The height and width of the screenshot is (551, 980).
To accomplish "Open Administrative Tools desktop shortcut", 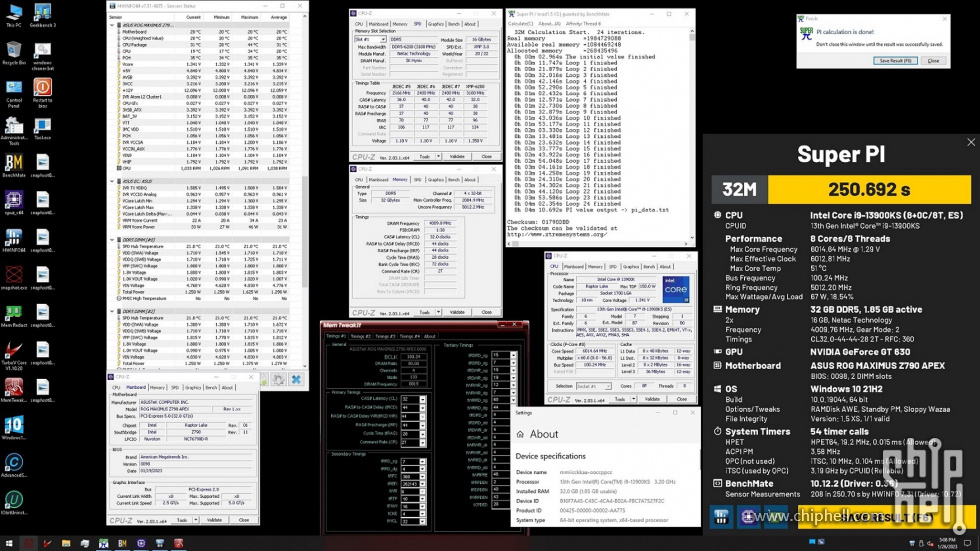I will click(14, 132).
